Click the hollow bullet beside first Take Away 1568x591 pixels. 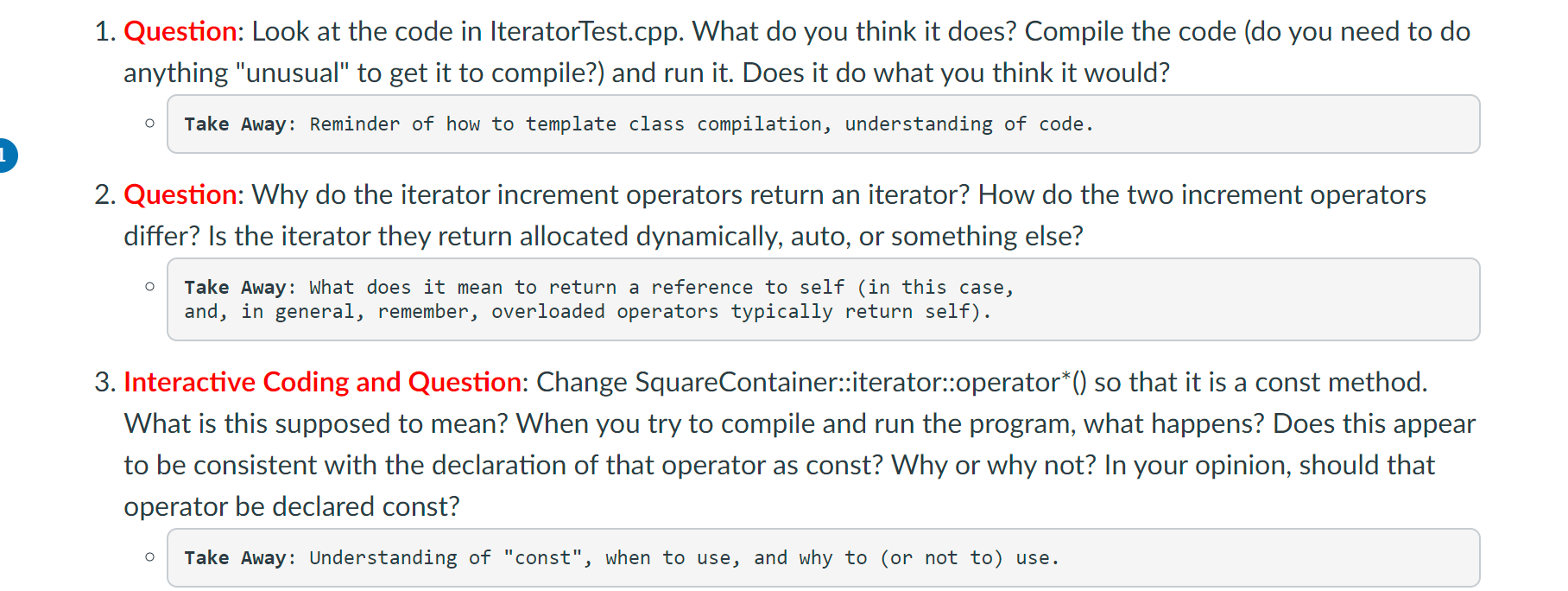150,124
